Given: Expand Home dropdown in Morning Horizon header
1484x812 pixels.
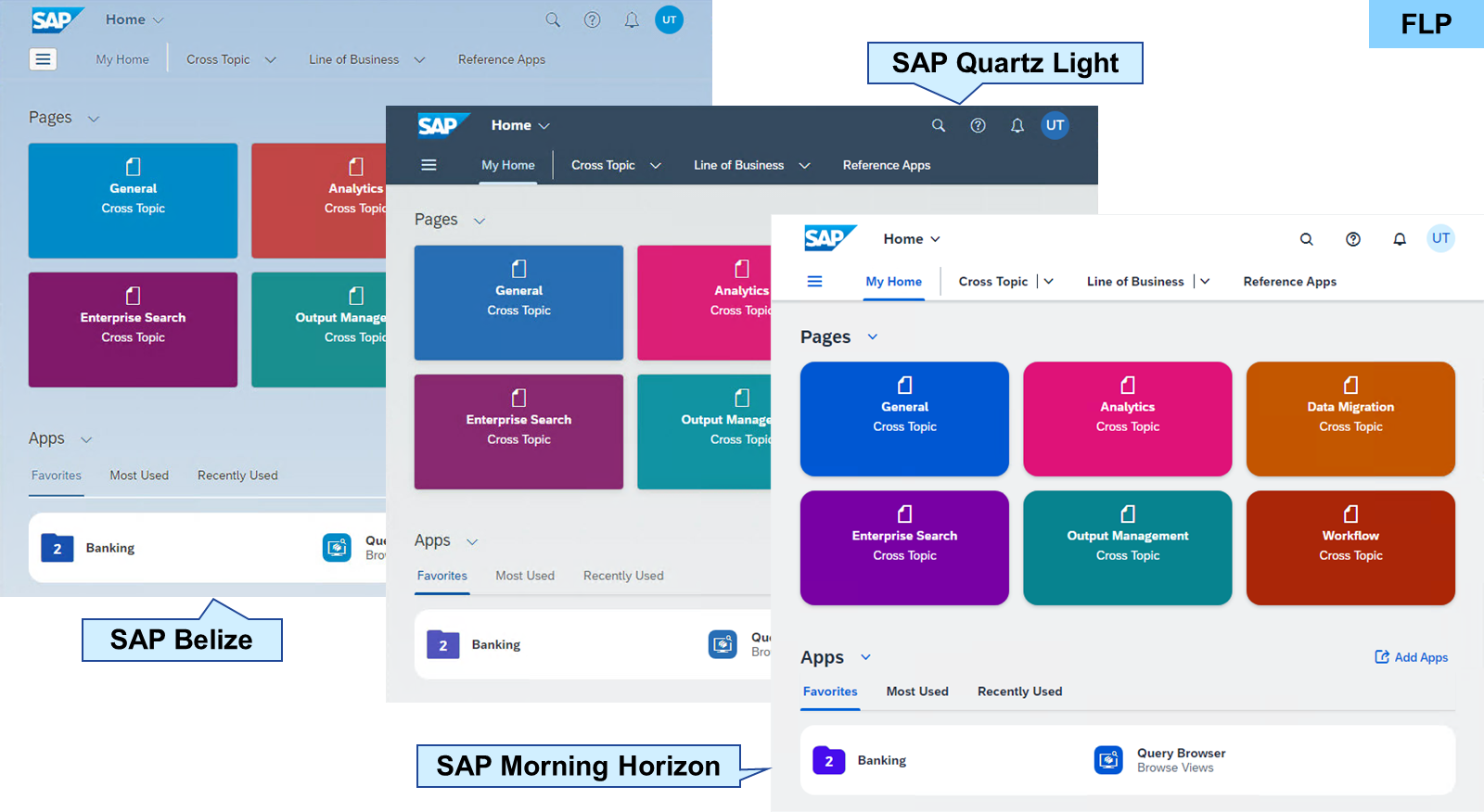Looking at the screenshot, I should 935,239.
